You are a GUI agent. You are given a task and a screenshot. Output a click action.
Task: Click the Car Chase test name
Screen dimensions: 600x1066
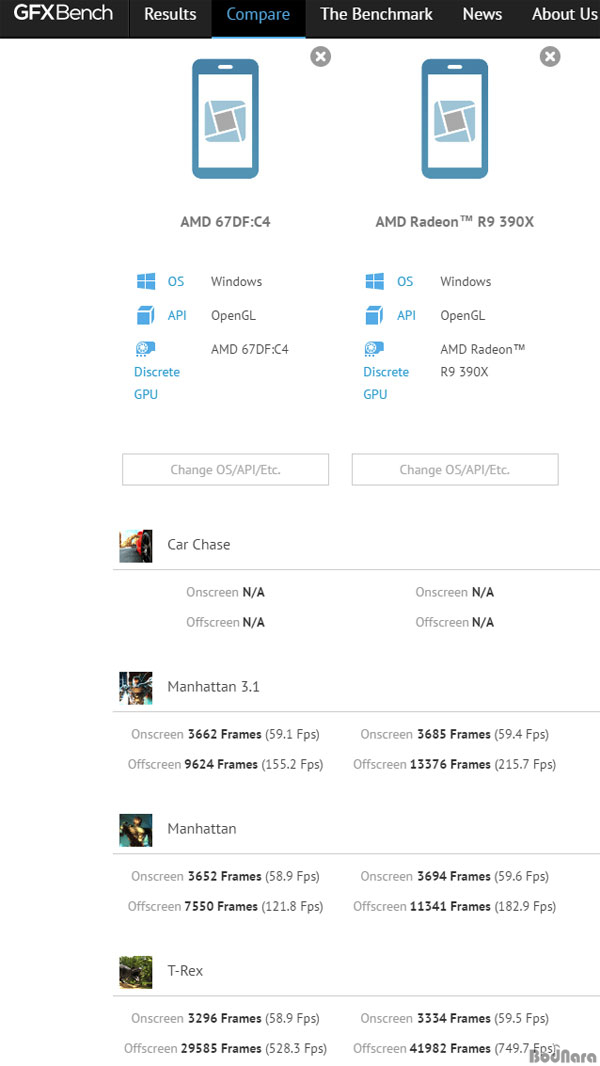199,545
